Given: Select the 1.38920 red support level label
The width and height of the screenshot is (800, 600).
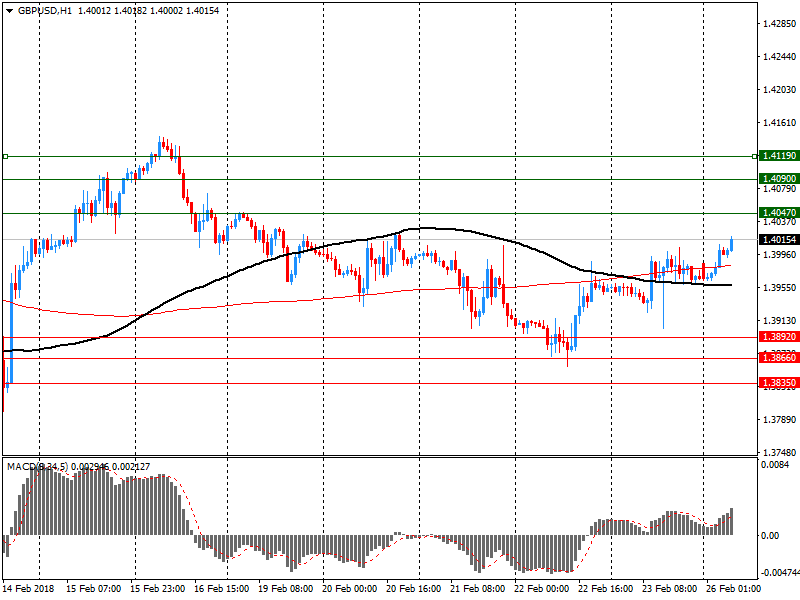Looking at the screenshot, I should tap(779, 337).
